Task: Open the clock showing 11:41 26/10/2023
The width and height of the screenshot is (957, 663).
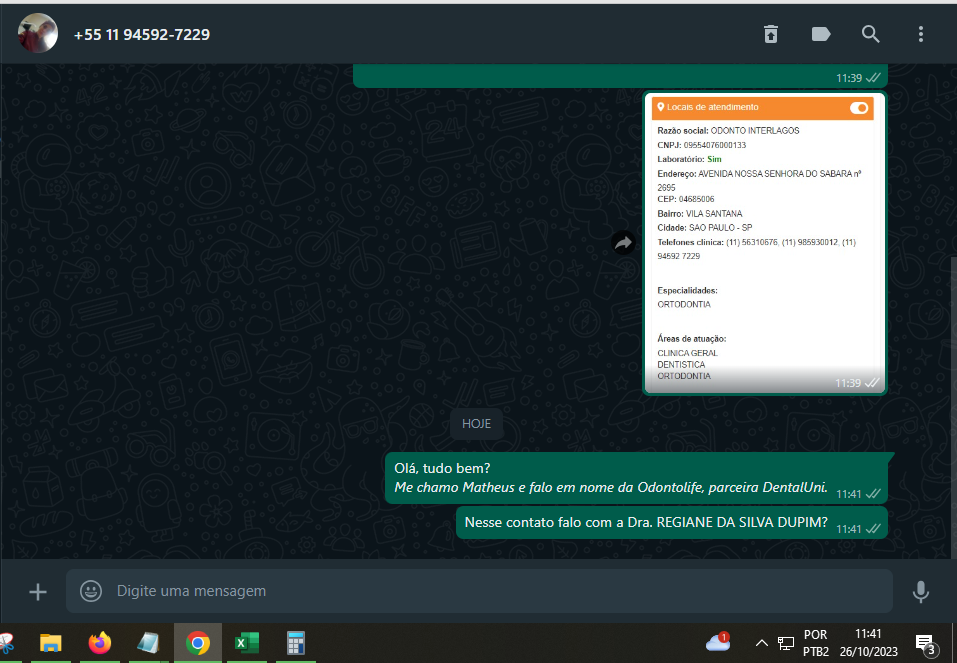Action: tap(869, 643)
